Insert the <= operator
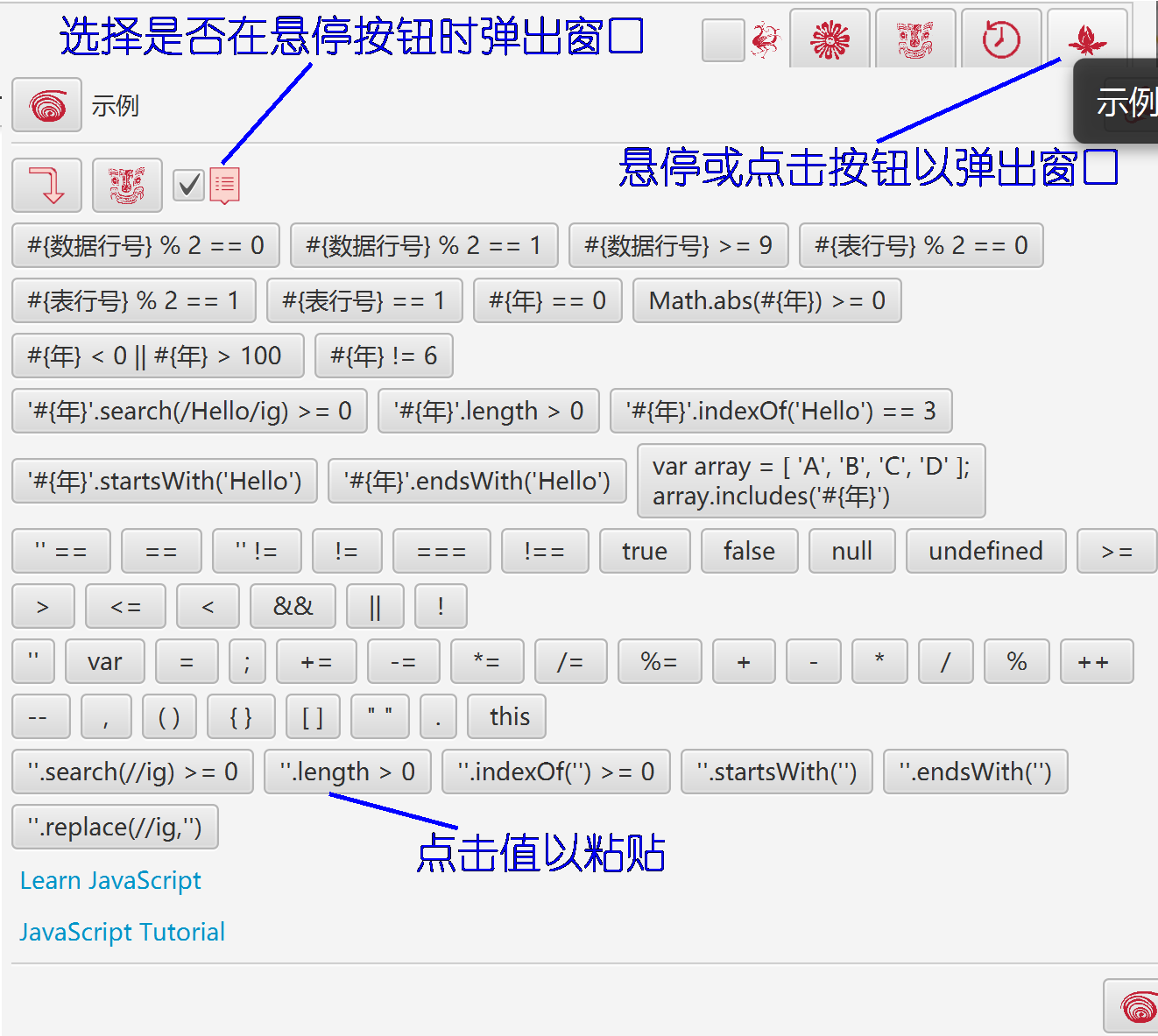The height and width of the screenshot is (1036, 1158). pyautogui.click(x=125, y=606)
